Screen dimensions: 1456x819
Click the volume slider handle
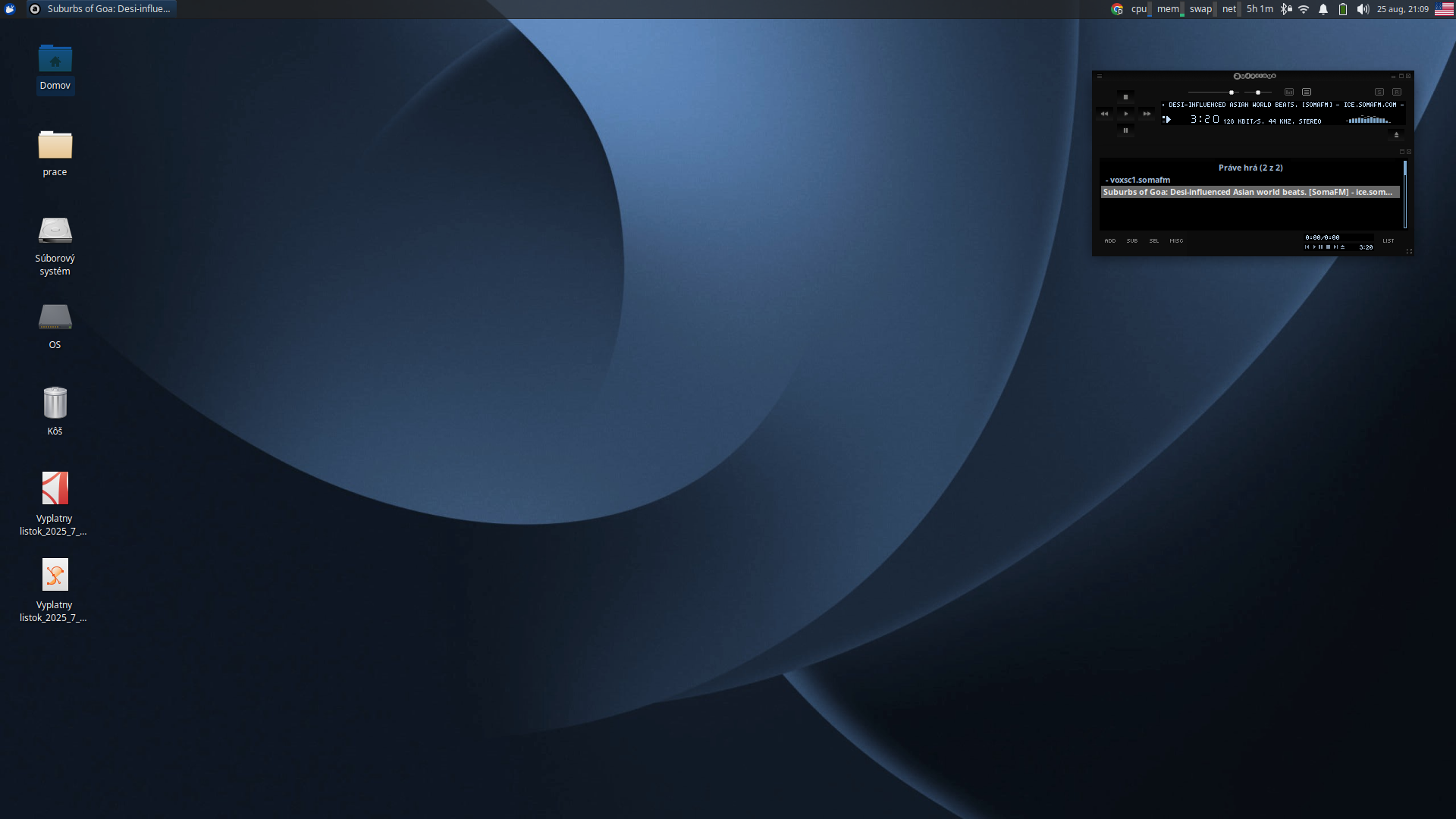[1232, 93]
